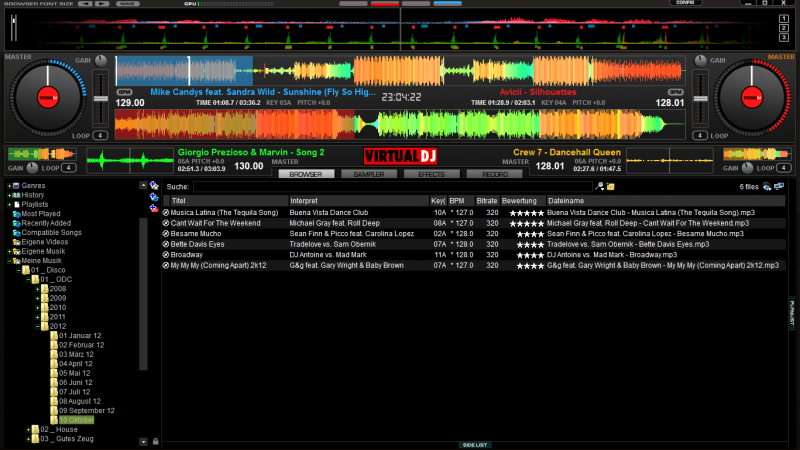This screenshot has height=450, width=800.
Task: Click the left deck red jog wheel center
Action: click(x=48, y=98)
